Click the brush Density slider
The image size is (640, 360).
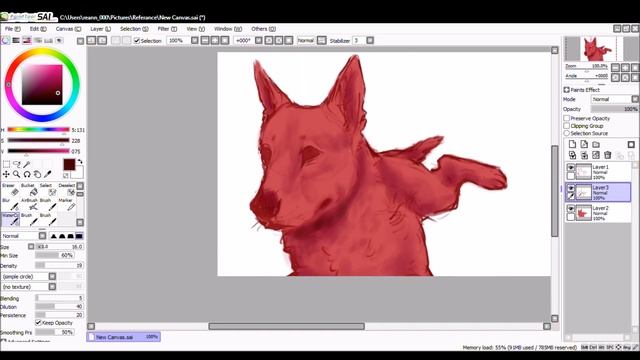click(59, 265)
